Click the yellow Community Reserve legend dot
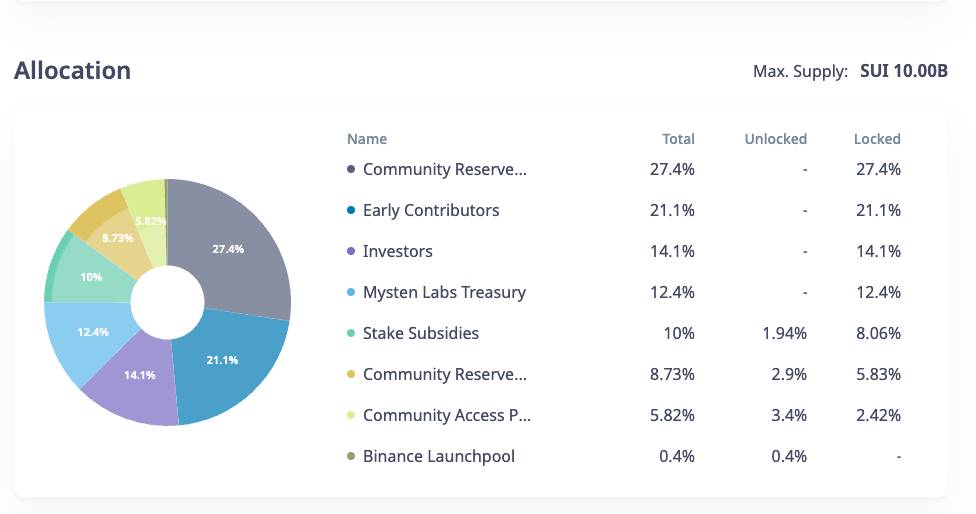The width and height of the screenshot is (976, 514). [x=351, y=375]
